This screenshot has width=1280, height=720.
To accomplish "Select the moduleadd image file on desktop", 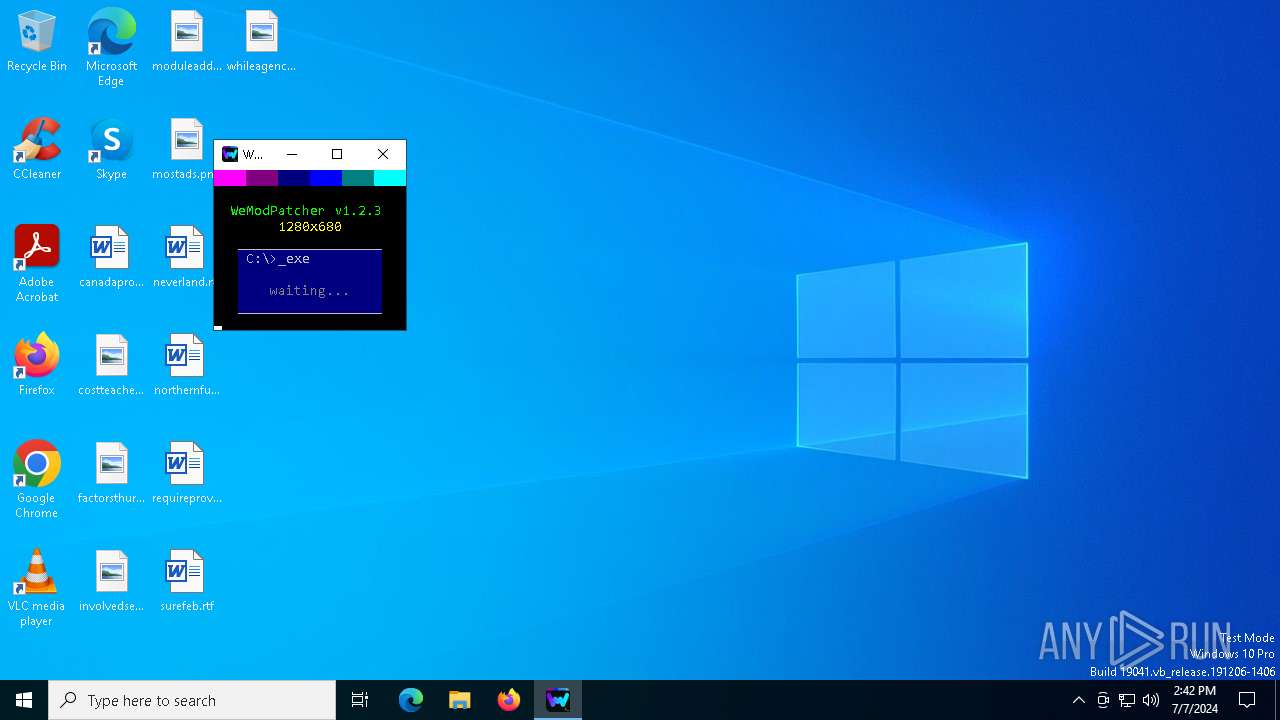I will (187, 42).
